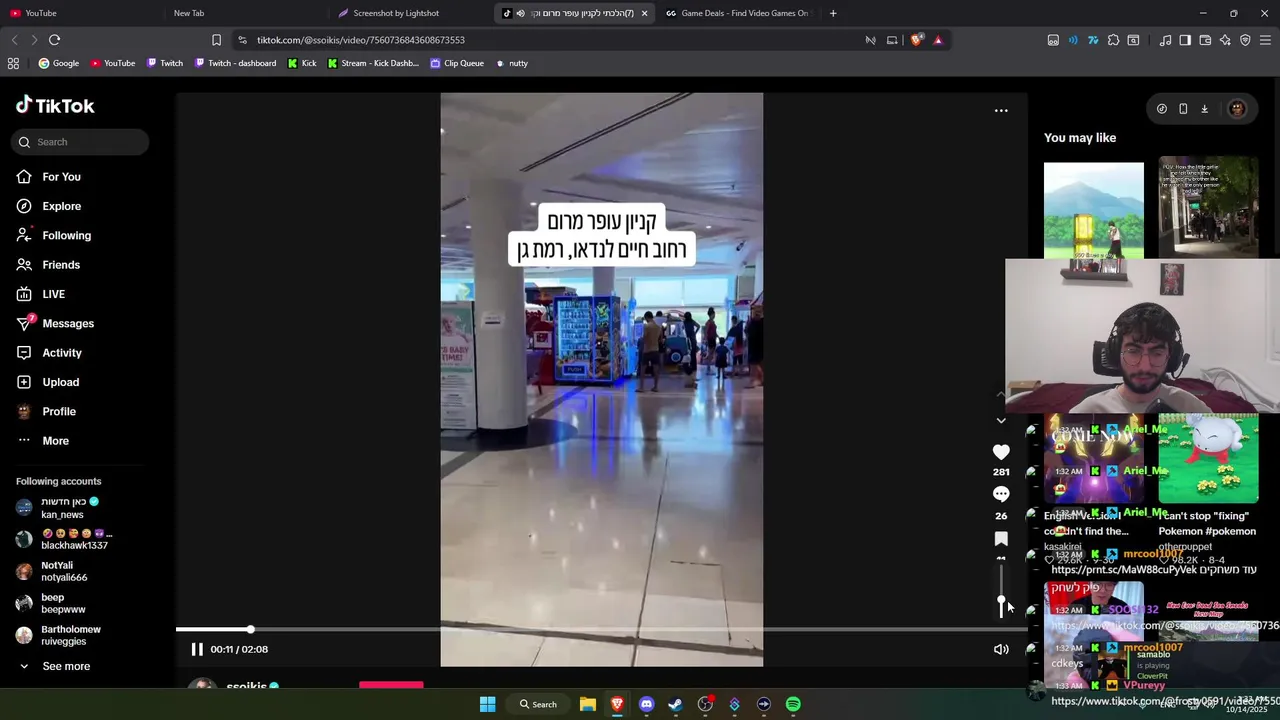Open the Upload page
Screen dimensions: 1280x720
tap(60, 382)
